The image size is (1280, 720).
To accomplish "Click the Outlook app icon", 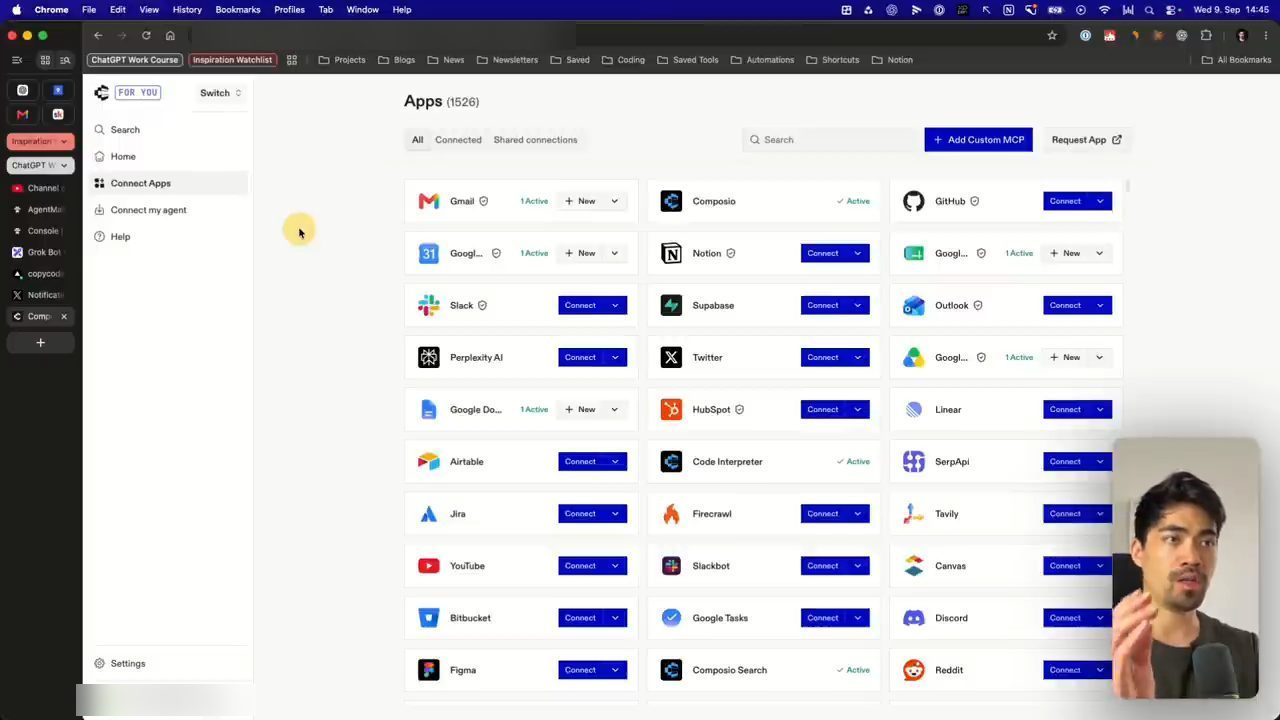I will [914, 305].
